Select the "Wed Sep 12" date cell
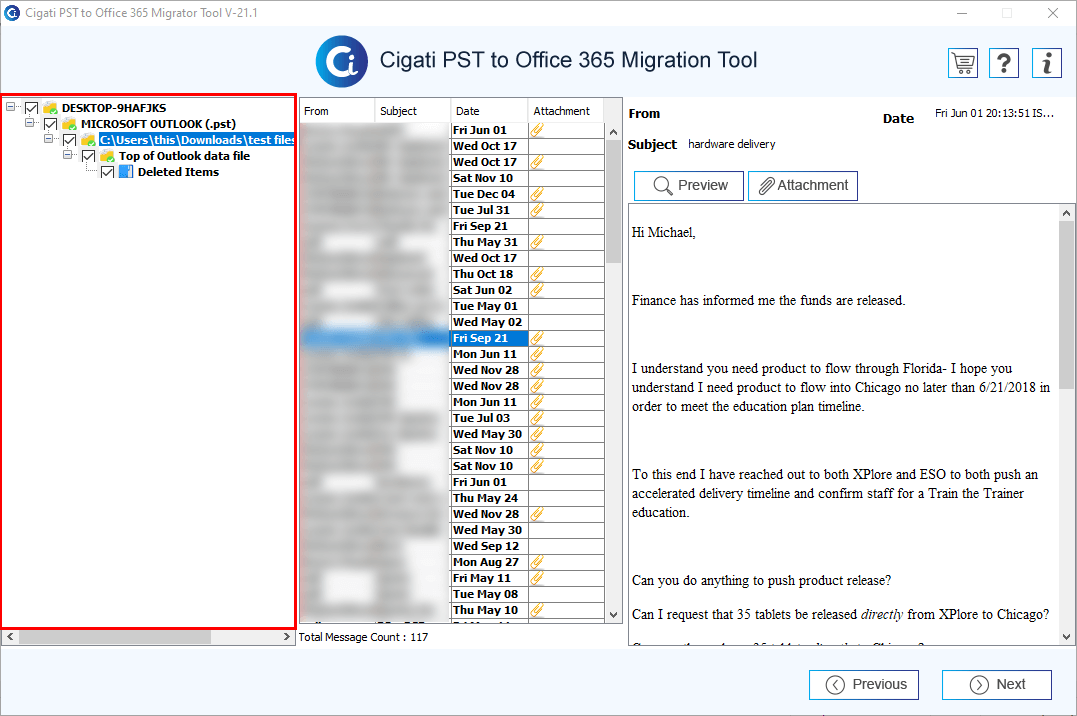The width and height of the screenshot is (1077, 716). [489, 546]
